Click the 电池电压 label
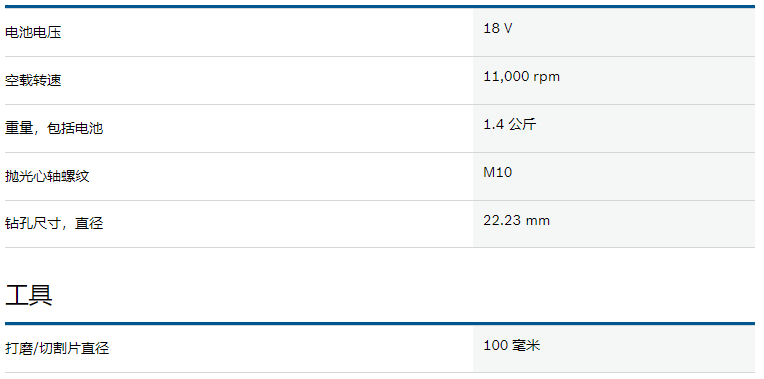Screen dimensions: 764x379 pos(33,33)
